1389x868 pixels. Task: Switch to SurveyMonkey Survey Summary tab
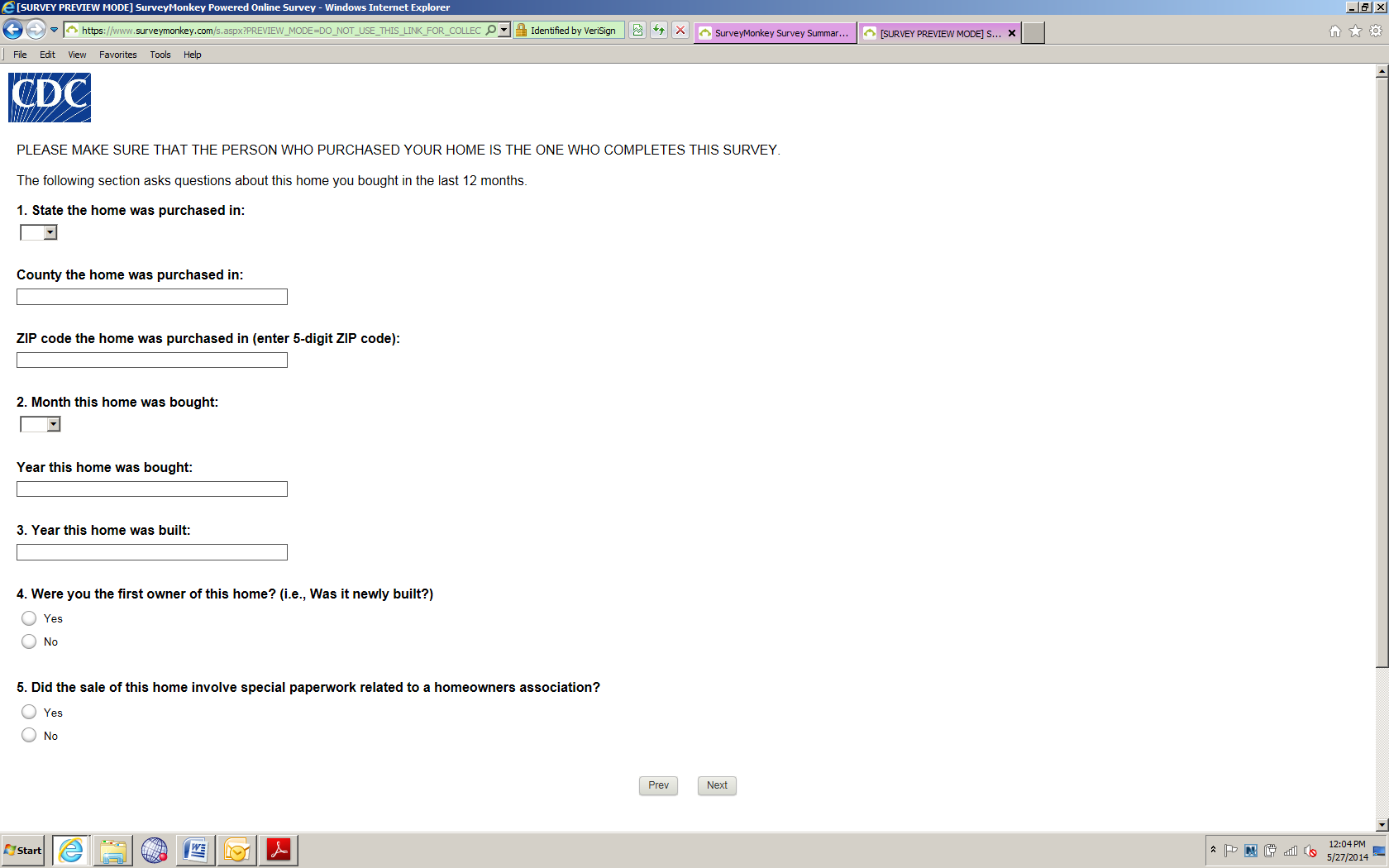point(775,33)
